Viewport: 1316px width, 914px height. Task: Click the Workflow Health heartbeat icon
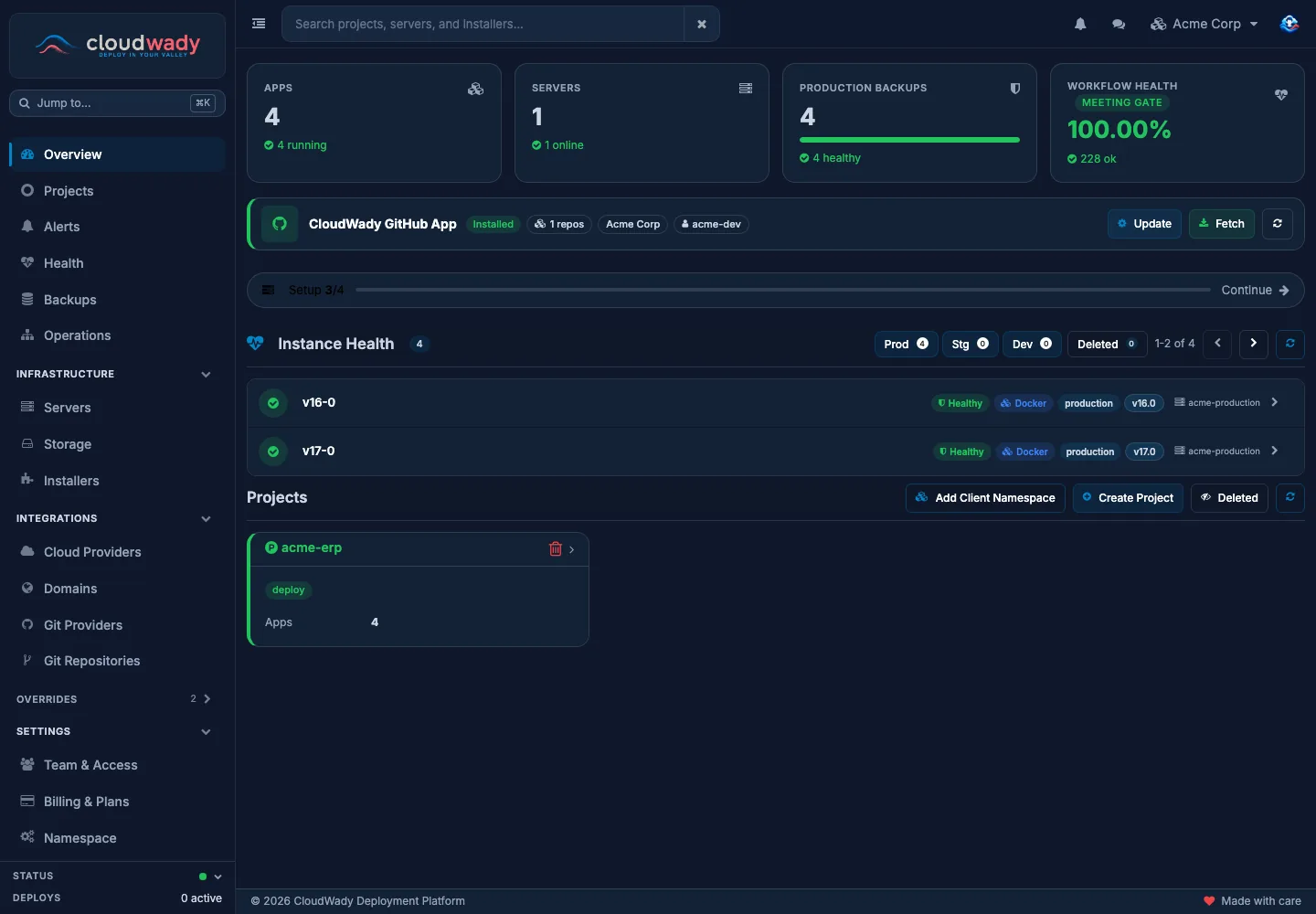coord(1281,95)
